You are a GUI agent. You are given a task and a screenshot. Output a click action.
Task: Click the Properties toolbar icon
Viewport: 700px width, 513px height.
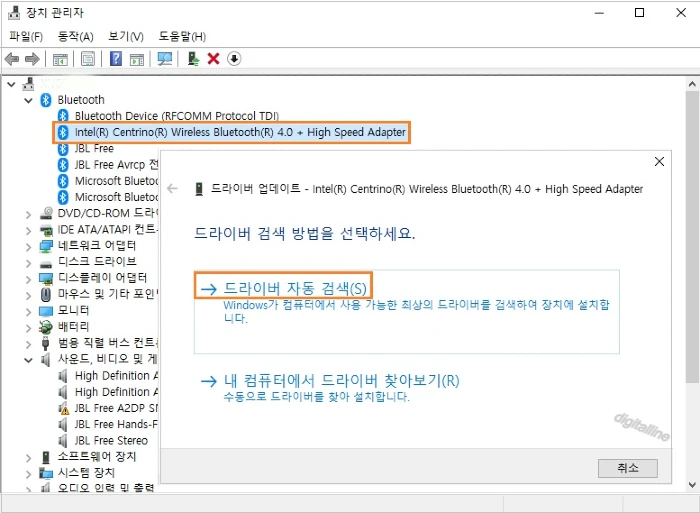88,59
